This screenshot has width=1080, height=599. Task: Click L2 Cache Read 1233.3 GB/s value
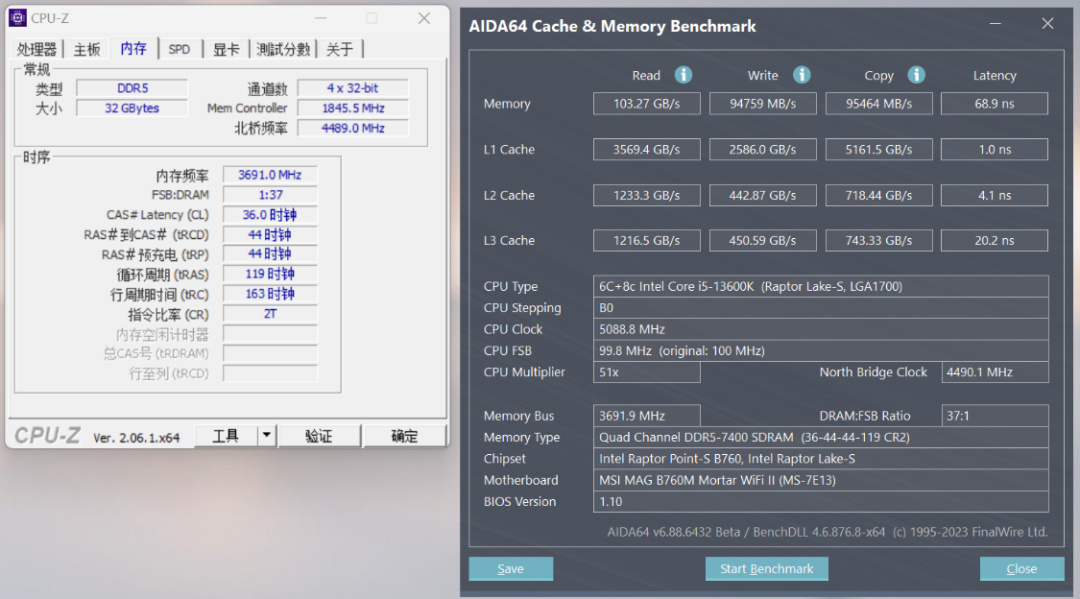646,195
